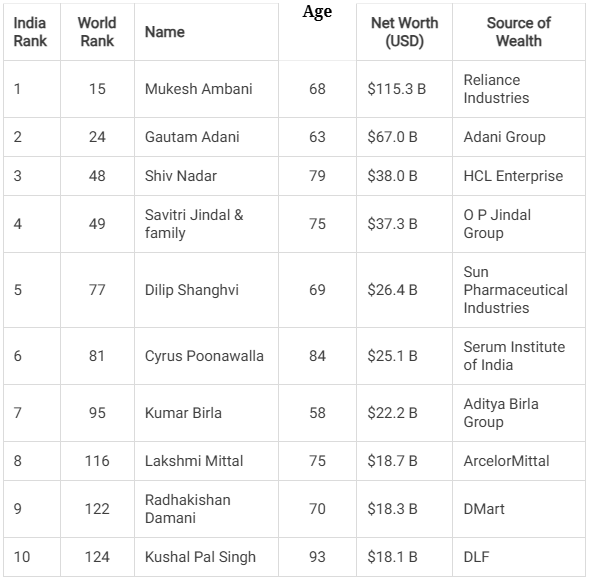Select the ArcelorMittal source cell
The height and width of the screenshot is (581, 589).
pos(519,461)
